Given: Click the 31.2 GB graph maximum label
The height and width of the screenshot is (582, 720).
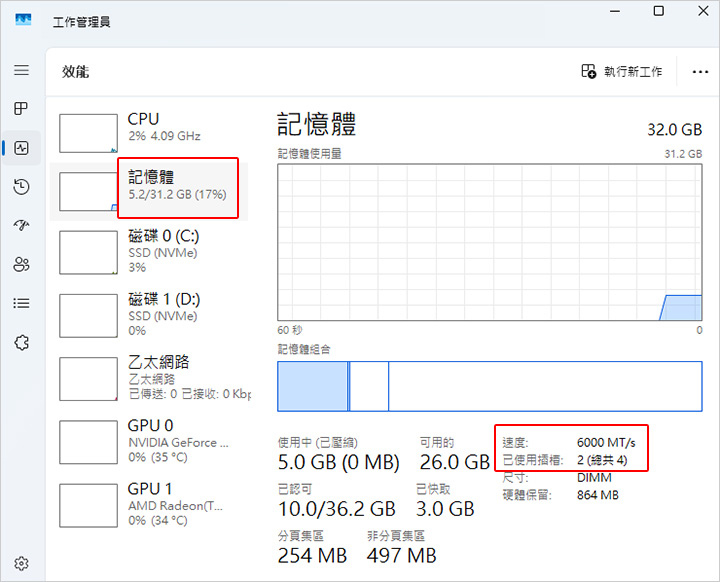Looking at the screenshot, I should tap(683, 154).
